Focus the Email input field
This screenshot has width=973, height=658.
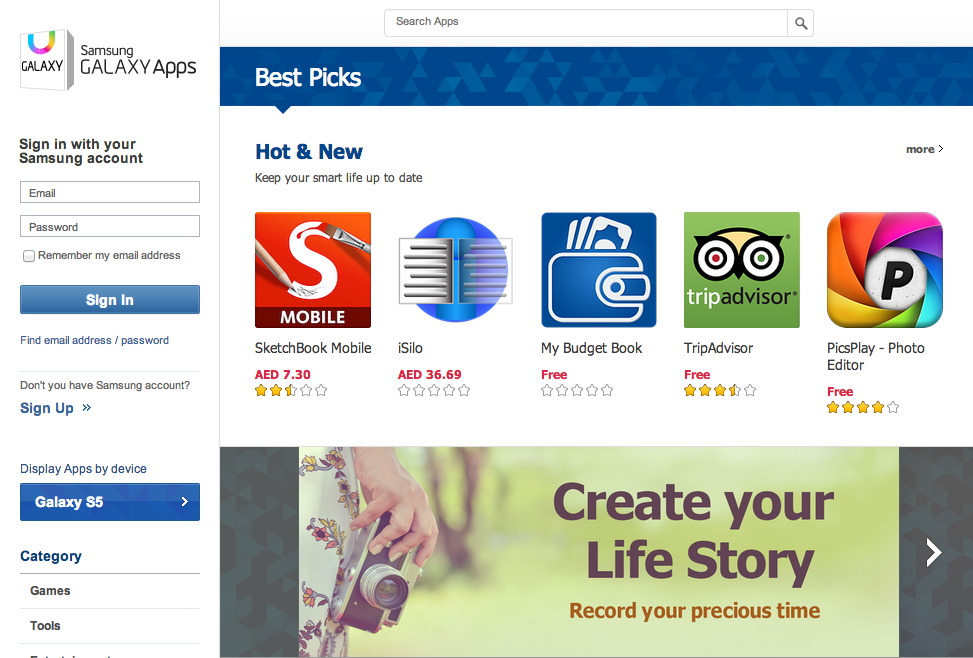pos(110,193)
